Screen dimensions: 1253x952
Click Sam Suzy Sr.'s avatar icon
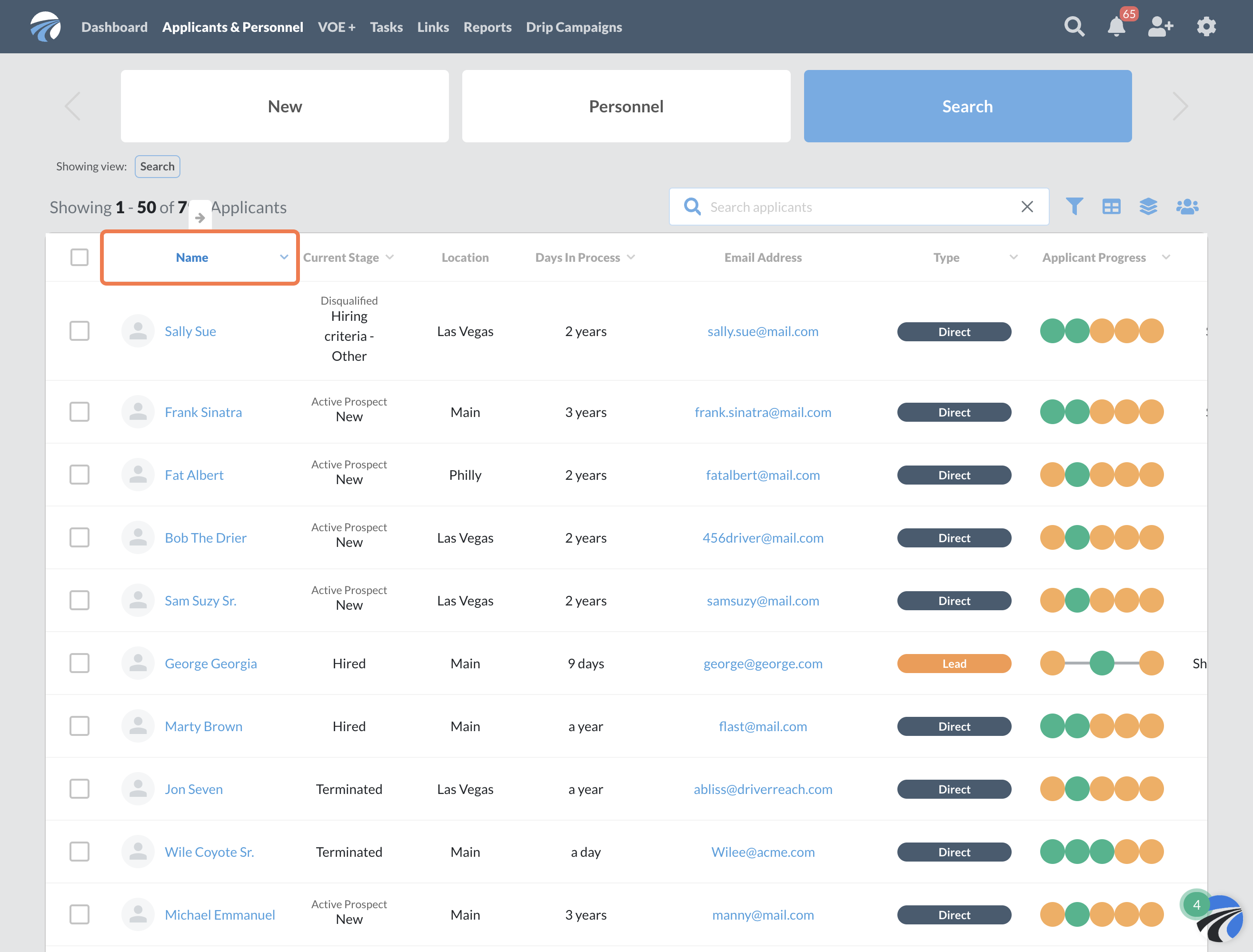[x=138, y=601]
